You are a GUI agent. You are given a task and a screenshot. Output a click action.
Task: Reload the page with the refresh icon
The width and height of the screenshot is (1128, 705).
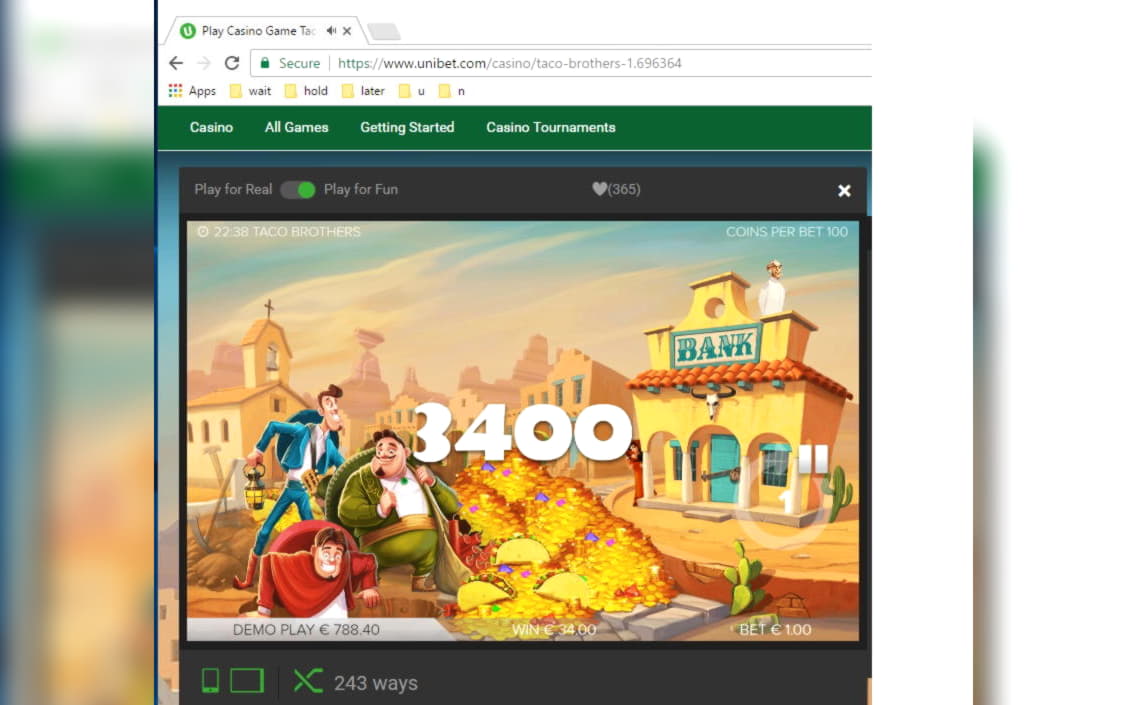232,63
